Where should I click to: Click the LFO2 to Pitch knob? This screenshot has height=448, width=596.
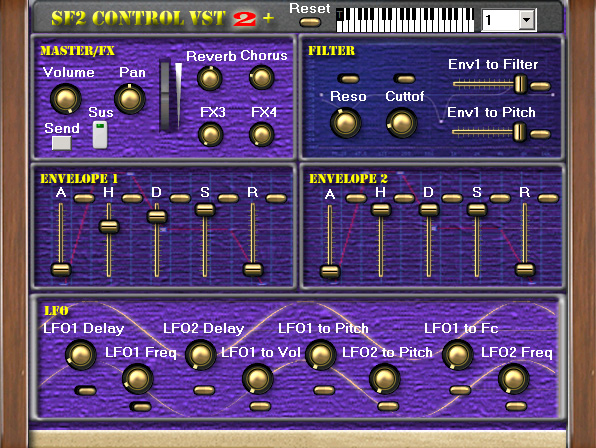[x=384, y=379]
